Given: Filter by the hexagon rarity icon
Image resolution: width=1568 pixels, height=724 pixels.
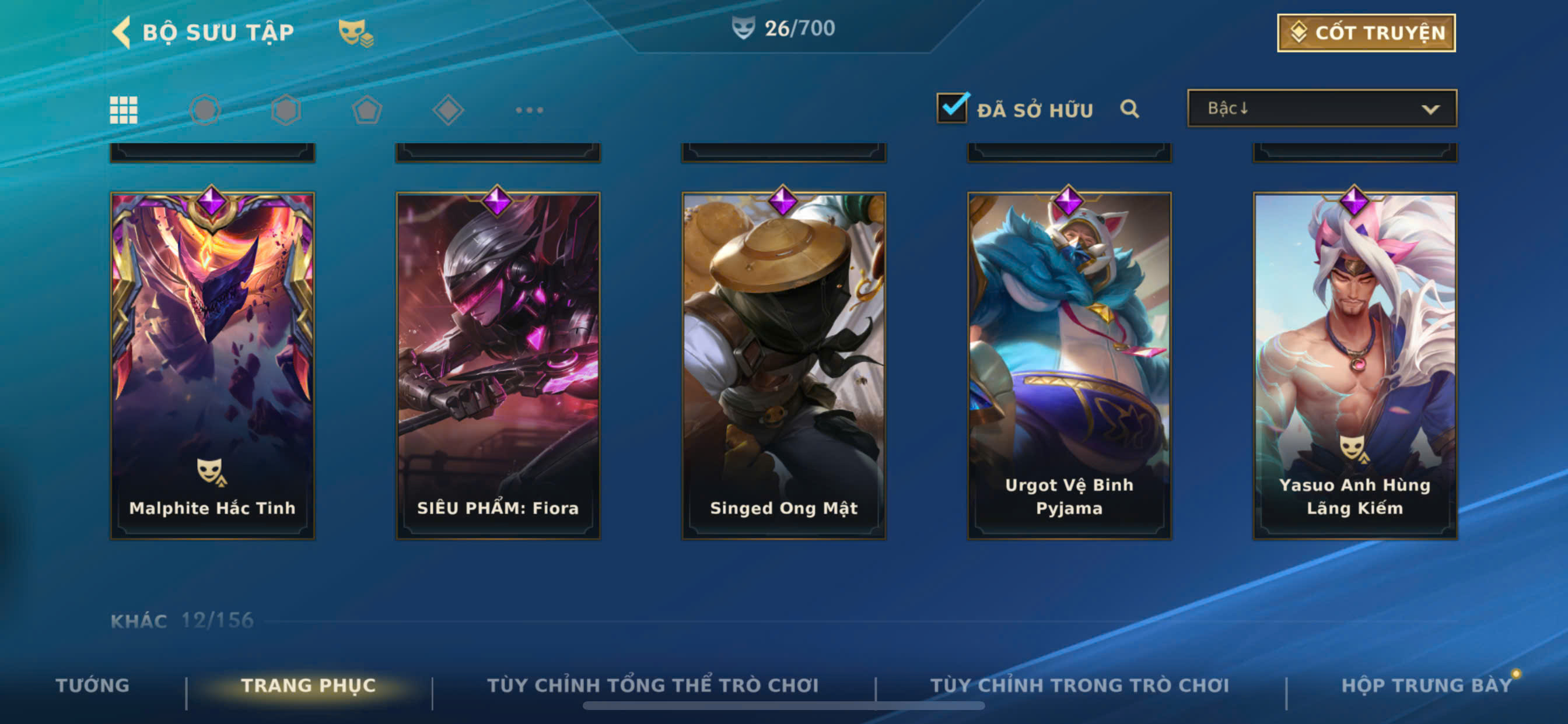Looking at the screenshot, I should [x=285, y=110].
